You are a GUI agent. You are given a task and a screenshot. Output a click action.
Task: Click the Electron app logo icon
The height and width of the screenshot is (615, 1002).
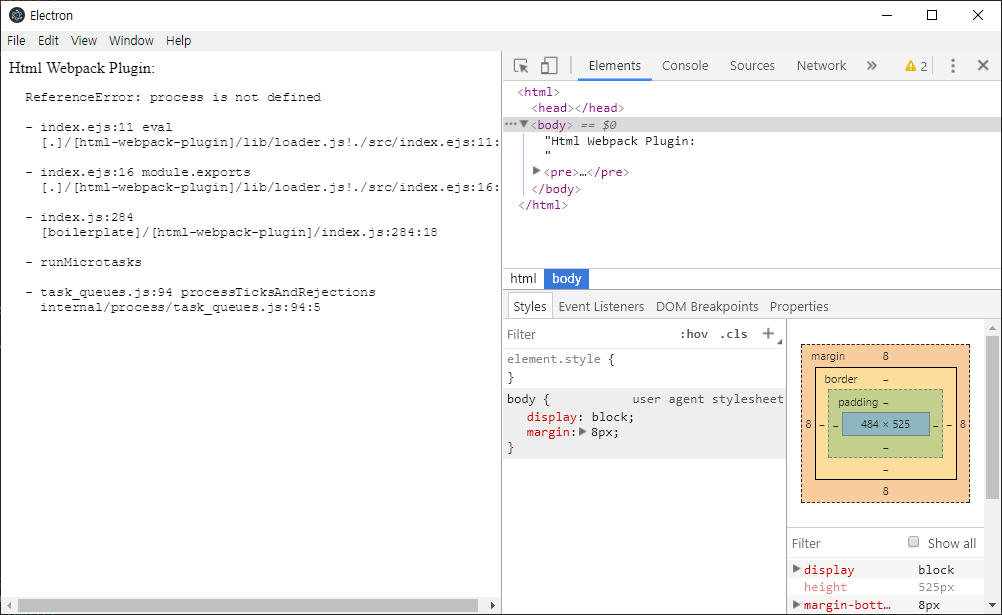click(x=17, y=15)
